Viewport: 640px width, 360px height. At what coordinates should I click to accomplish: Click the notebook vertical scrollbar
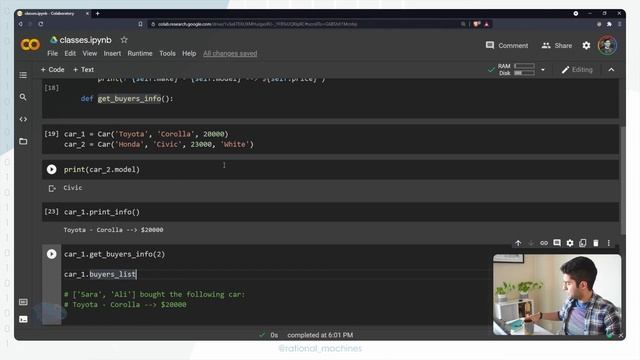[623, 180]
